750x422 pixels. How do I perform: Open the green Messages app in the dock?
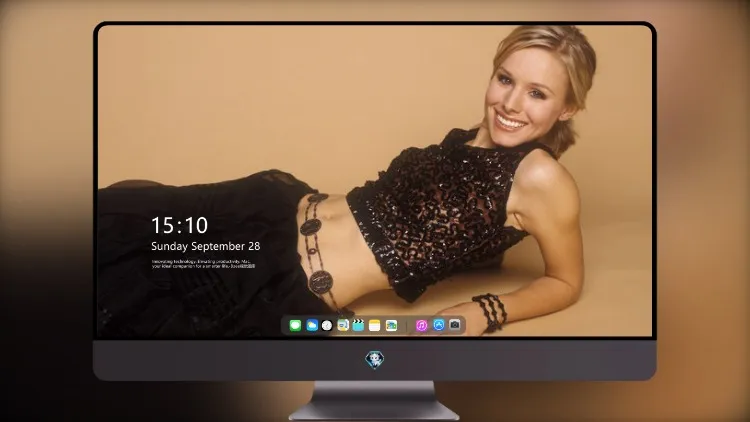click(295, 325)
